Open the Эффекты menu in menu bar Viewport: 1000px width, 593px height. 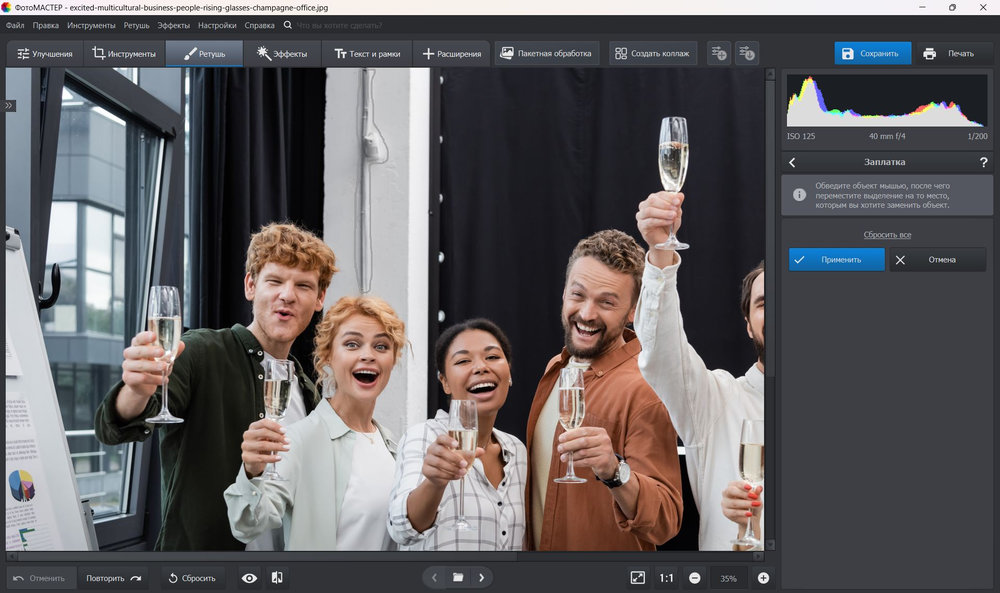pyautogui.click(x=173, y=26)
